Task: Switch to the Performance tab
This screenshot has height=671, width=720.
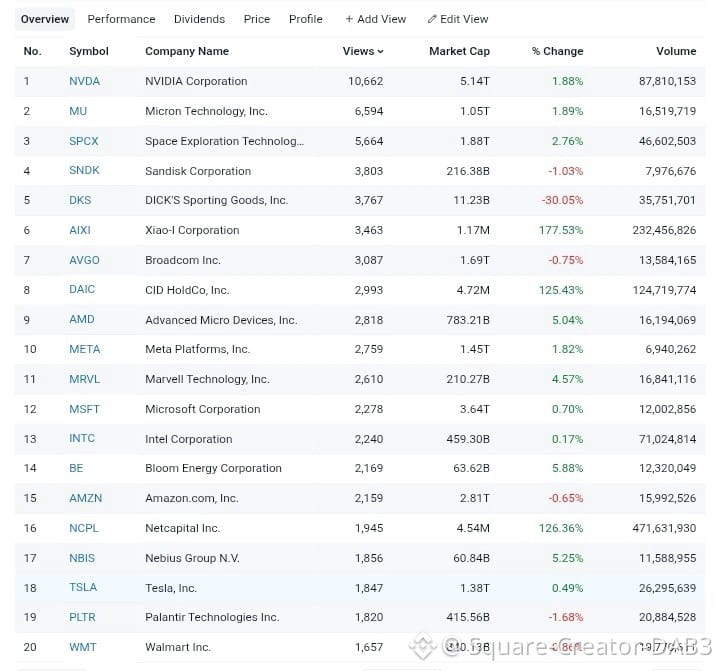Action: 121,19
